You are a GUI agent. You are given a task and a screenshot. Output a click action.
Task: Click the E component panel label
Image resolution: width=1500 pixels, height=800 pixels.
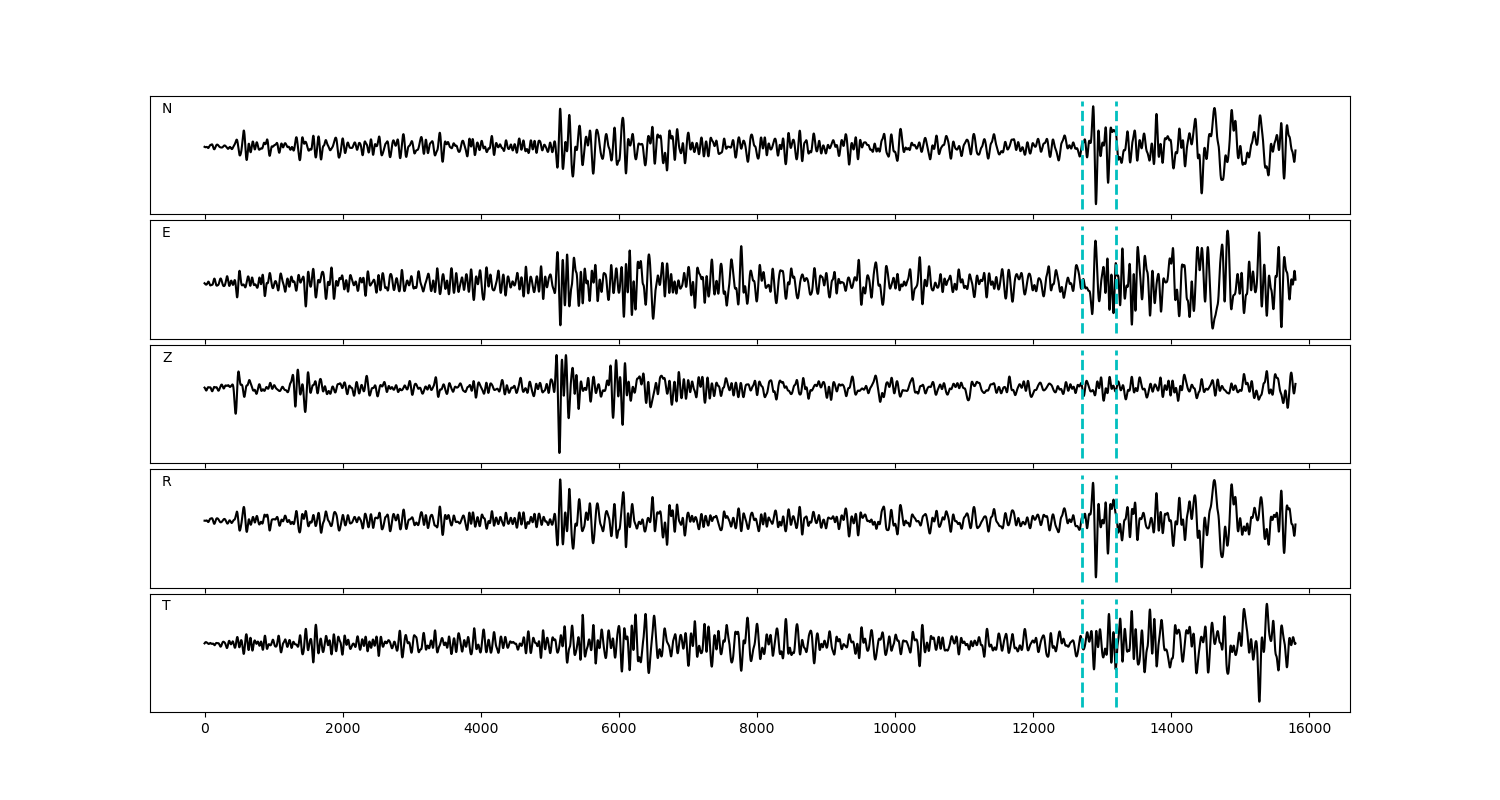166,233
